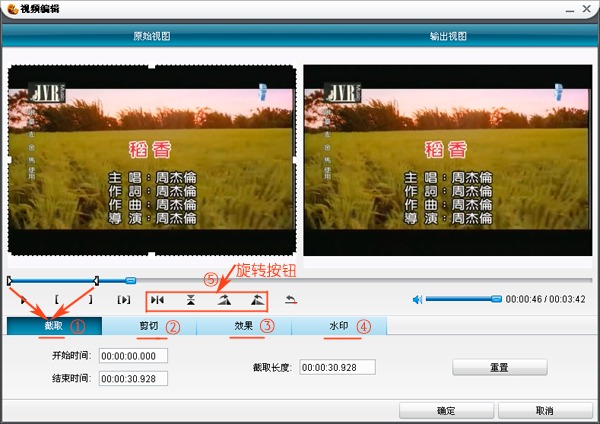
Task: Click the 重置 button
Action: pyautogui.click(x=500, y=367)
